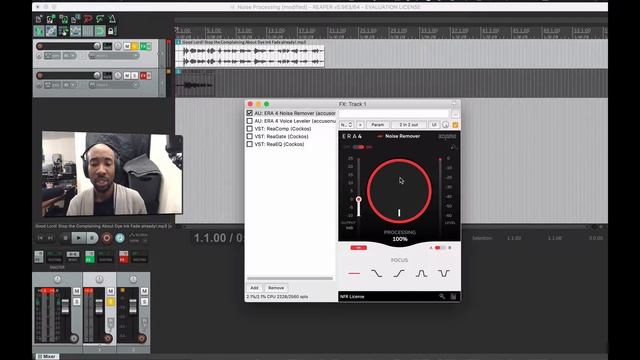The height and width of the screenshot is (360, 640).
Task: Arm track 2 record button
Action: point(40,76)
